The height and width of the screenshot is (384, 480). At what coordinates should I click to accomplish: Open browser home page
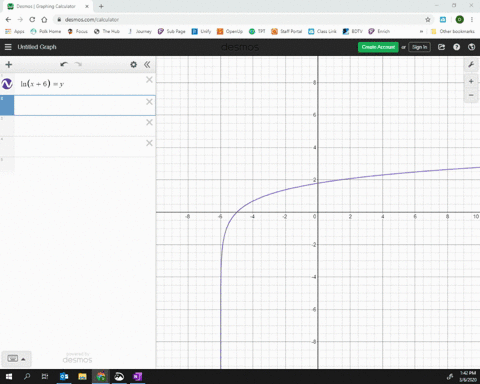[x=44, y=20]
